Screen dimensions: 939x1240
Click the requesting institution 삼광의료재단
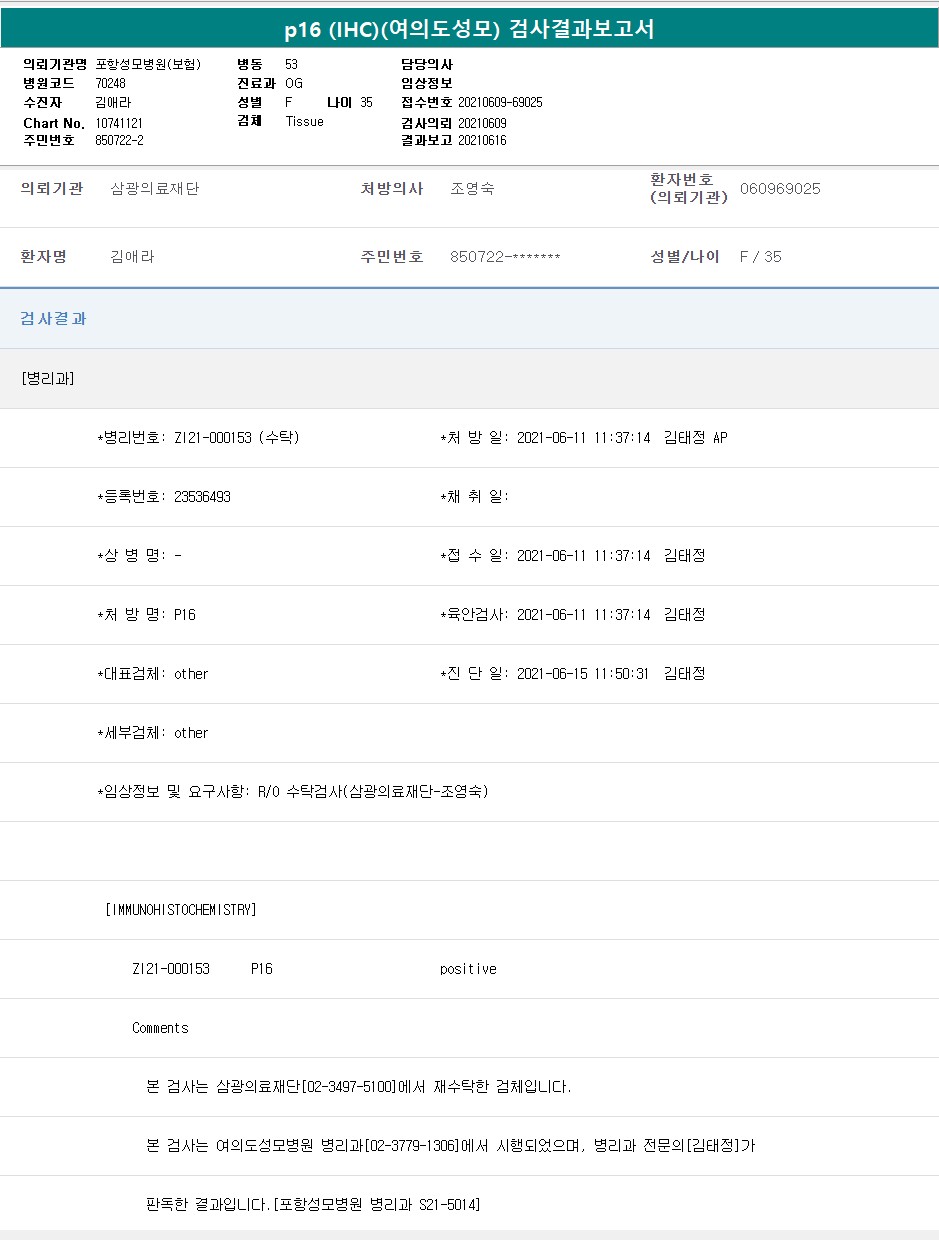tap(154, 189)
